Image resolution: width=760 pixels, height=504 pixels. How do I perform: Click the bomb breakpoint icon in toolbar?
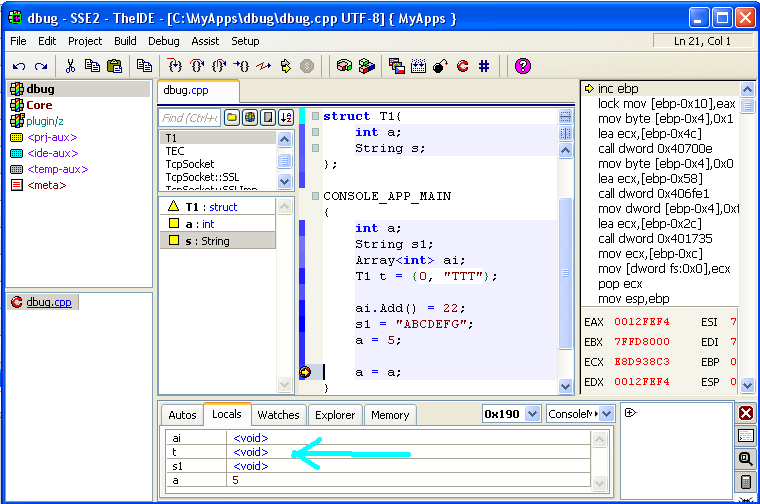tap(440, 66)
